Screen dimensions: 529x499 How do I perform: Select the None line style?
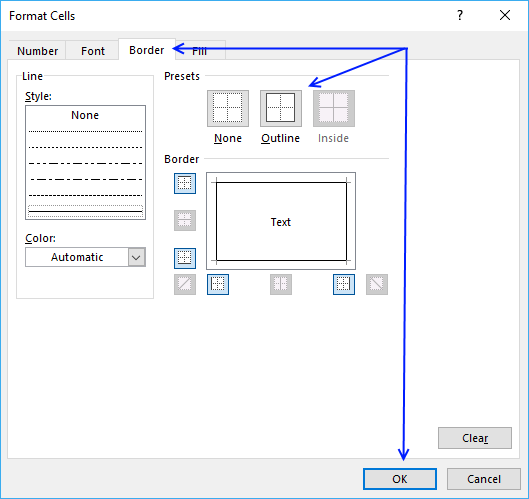click(85, 115)
